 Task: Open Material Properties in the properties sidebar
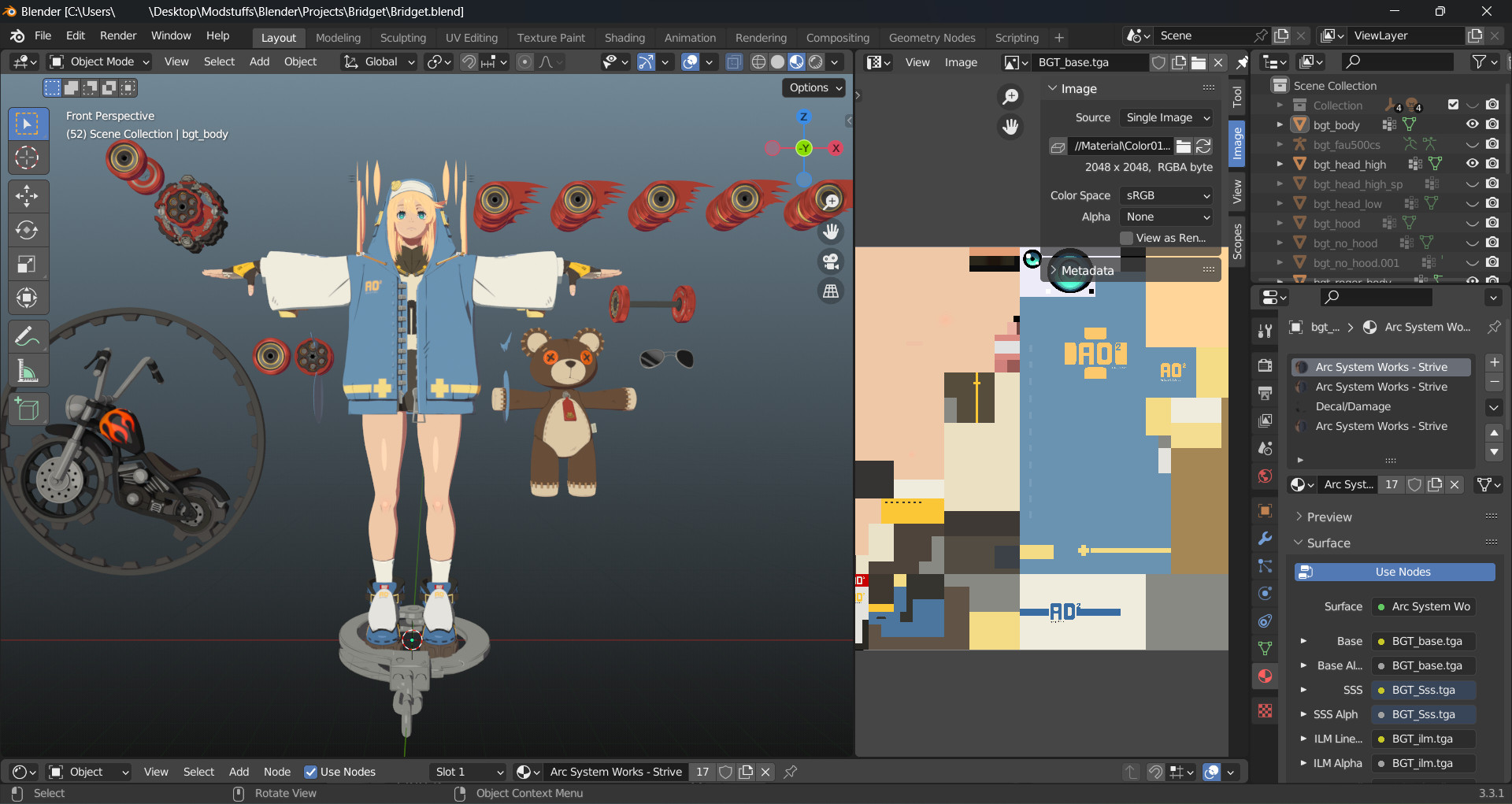point(1265,676)
